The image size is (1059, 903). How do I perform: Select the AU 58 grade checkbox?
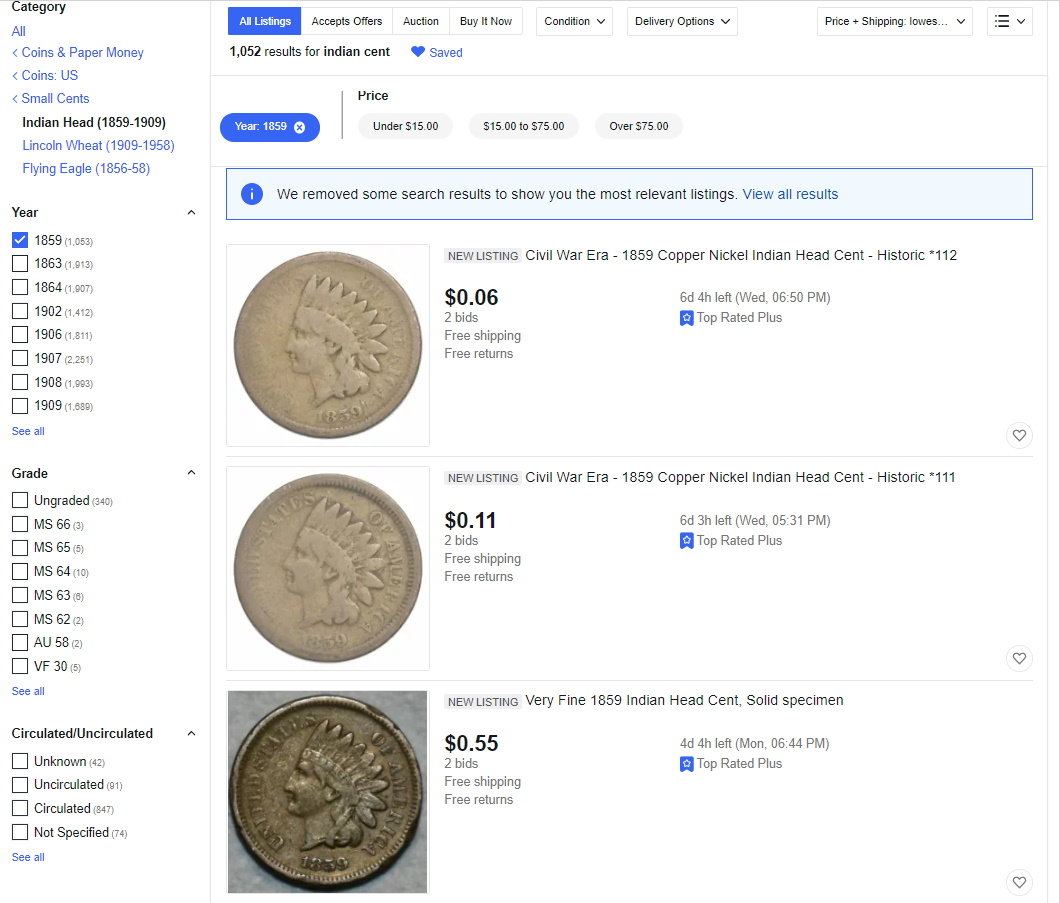click(x=20, y=642)
